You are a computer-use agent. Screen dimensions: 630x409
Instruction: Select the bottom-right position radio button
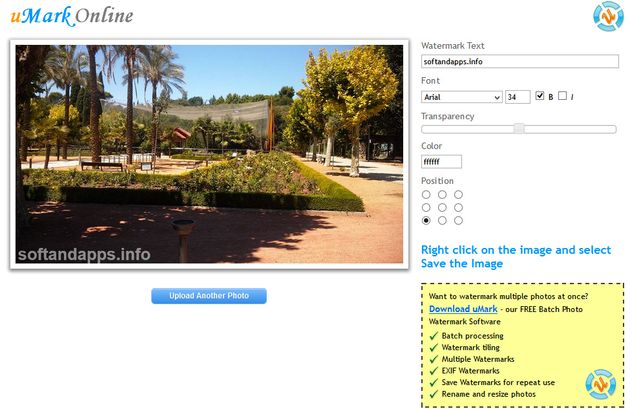coord(458,220)
